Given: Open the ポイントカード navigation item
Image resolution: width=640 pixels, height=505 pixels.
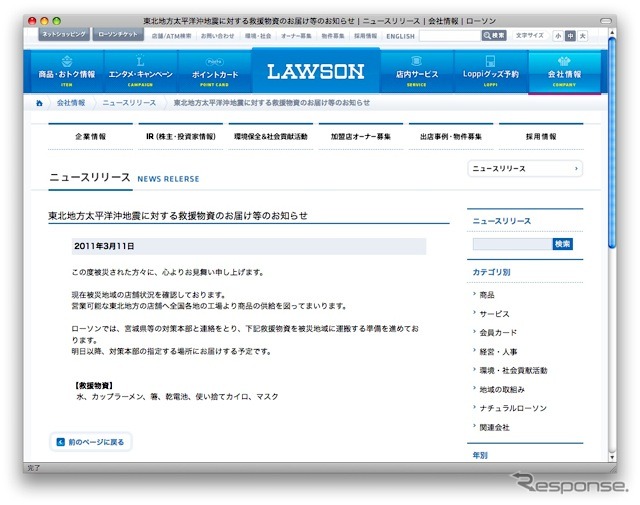Looking at the screenshot, I should tap(215, 72).
